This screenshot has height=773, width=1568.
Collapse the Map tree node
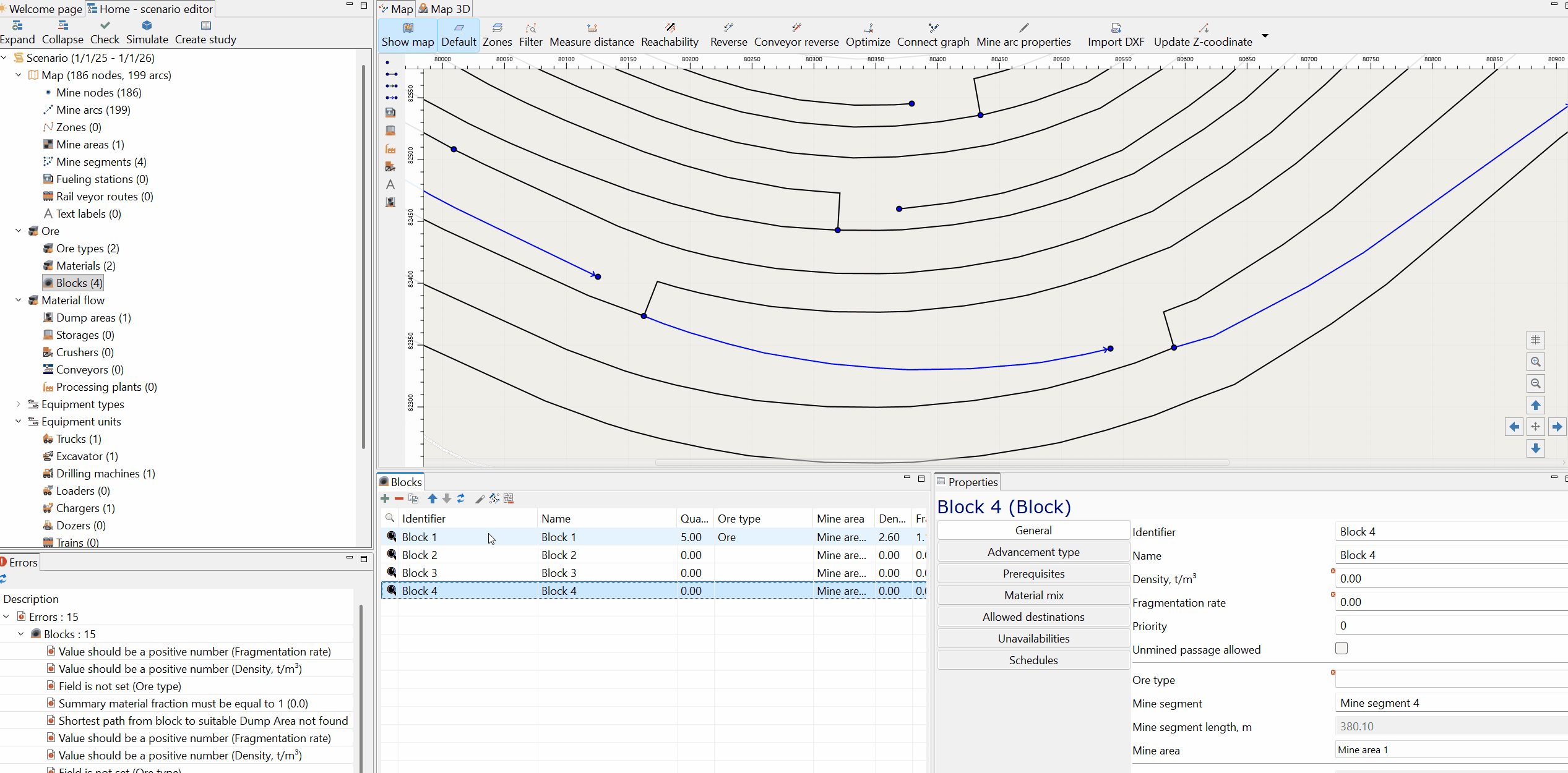click(19, 75)
